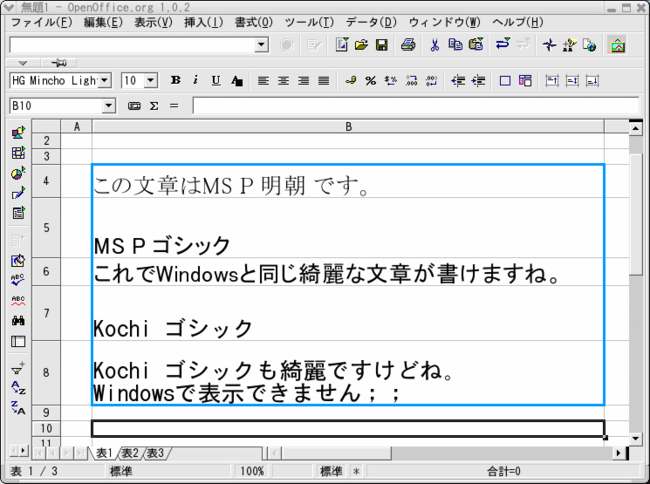
Task: Open a file with the folder icon
Action: (361, 44)
